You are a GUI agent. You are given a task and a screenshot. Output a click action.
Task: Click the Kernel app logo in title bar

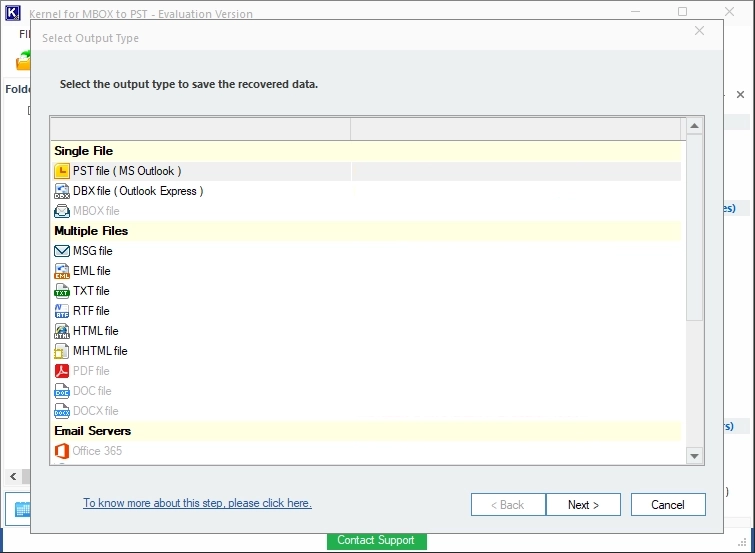point(13,13)
